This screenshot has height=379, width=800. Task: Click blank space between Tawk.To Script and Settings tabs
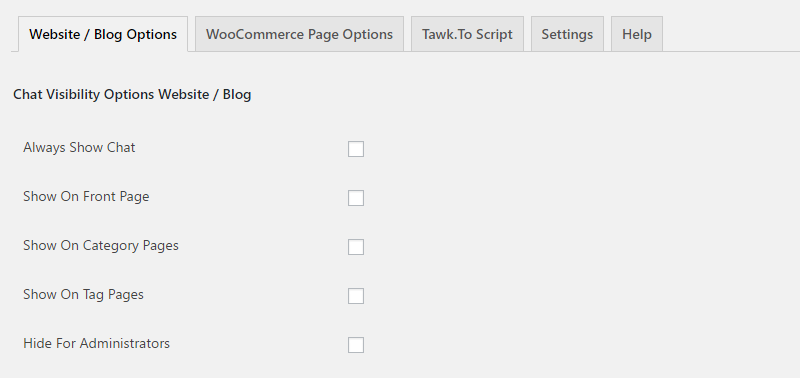coord(527,34)
